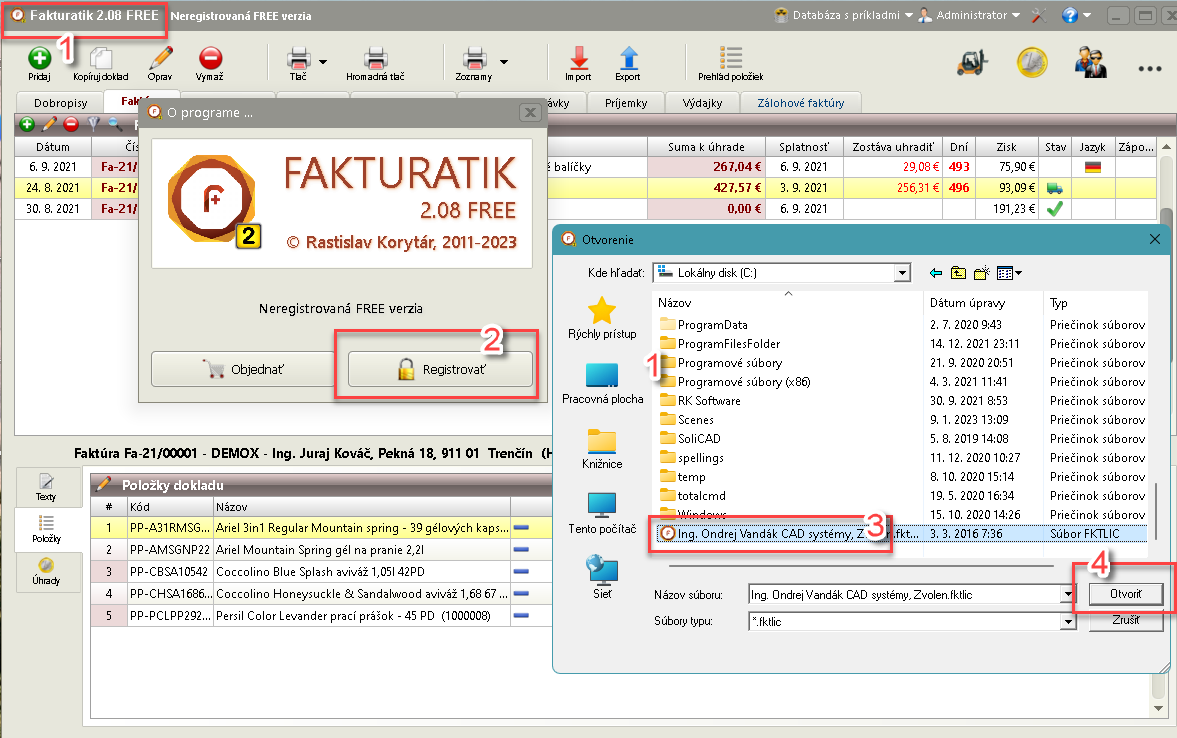This screenshot has width=1177, height=738.
Task: Click the Oprav pencil edit icon
Action: [x=160, y=59]
